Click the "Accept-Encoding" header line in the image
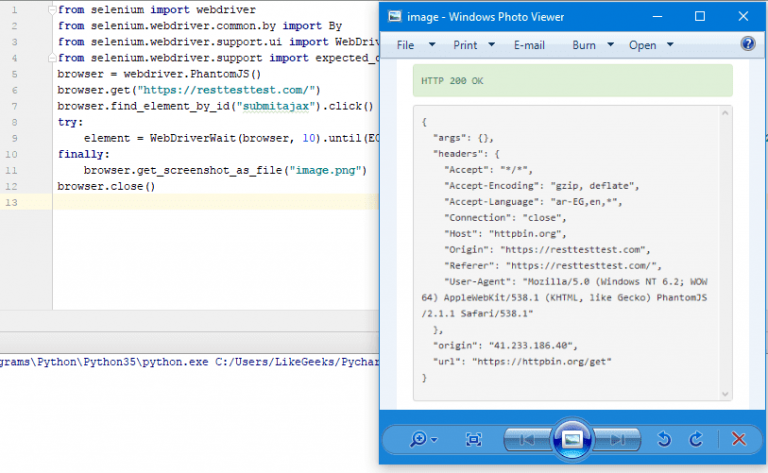The height and width of the screenshot is (473, 768). pos(541,186)
